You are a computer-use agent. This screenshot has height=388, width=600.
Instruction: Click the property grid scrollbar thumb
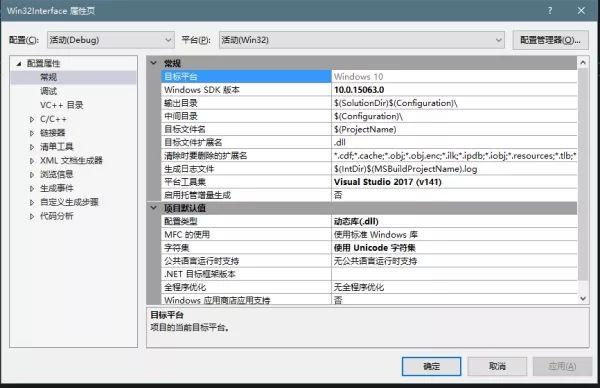coord(583,174)
